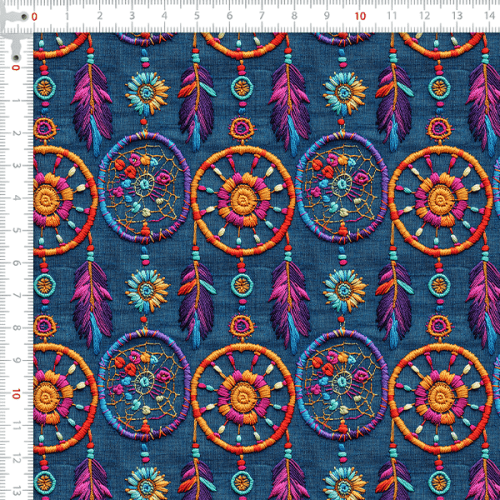
Task: Select the 9 mark on the top ruler
Action: point(327,16)
